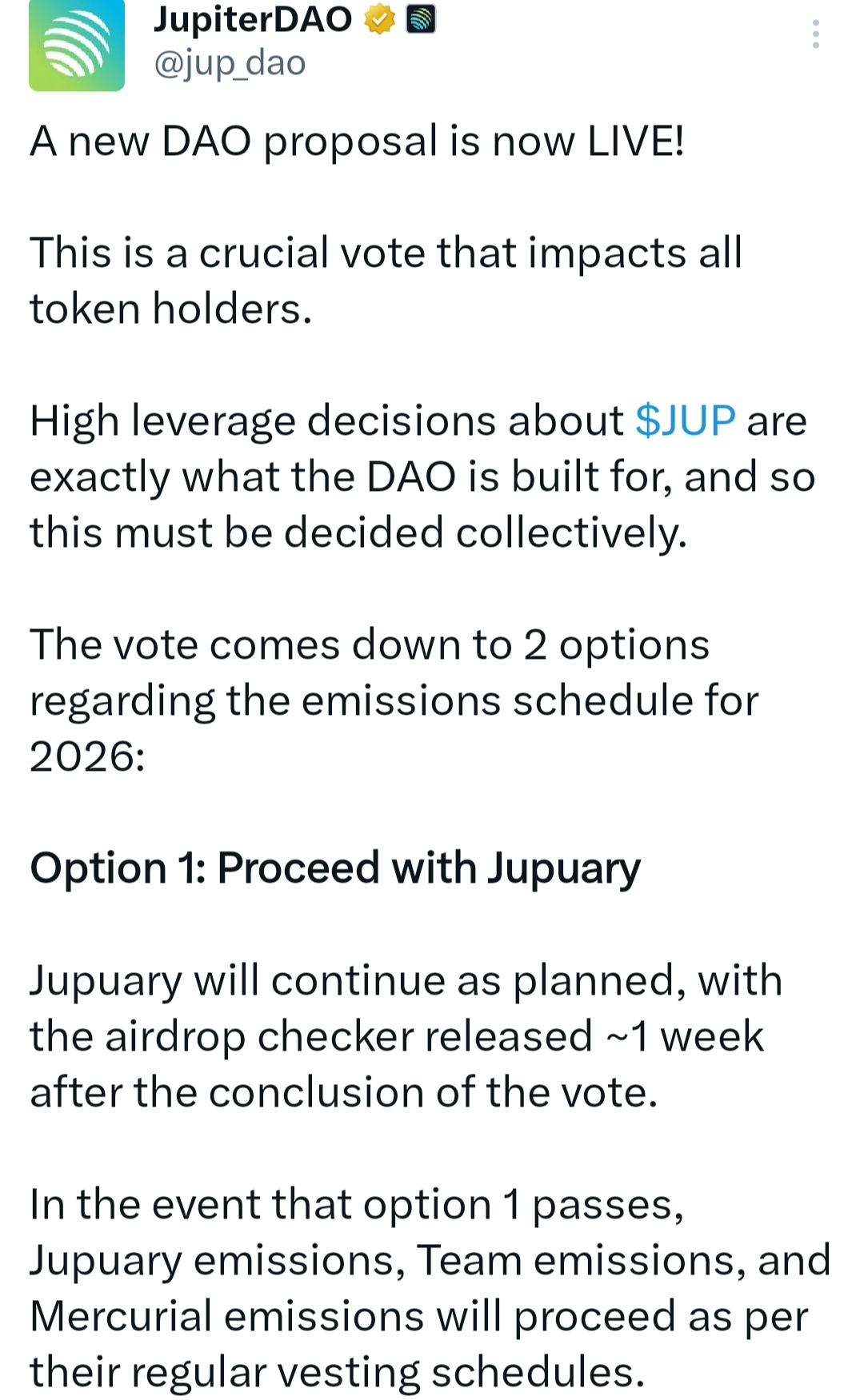
Task: Tap the 'A new DAO proposal is now LIVE!' line
Action: [357, 142]
